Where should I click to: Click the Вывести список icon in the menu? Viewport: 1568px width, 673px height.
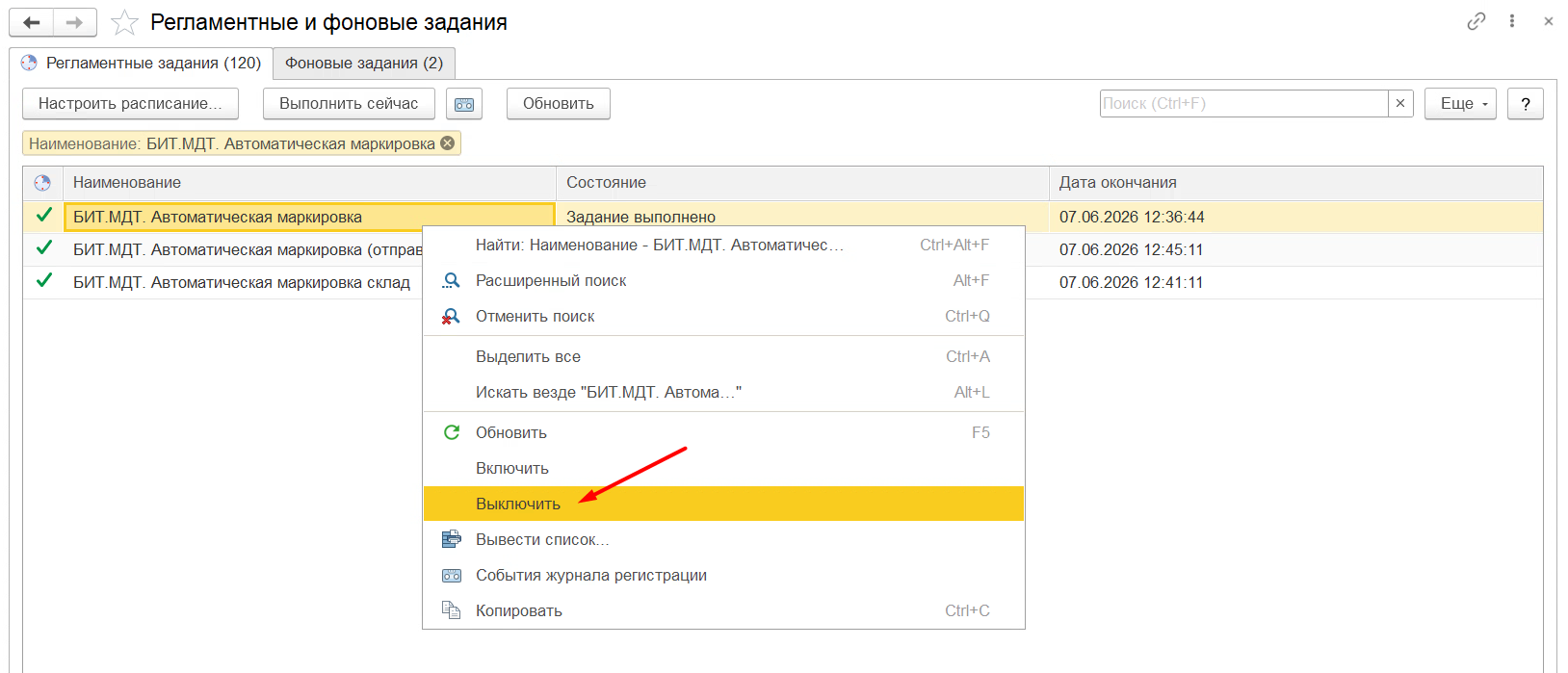coord(451,540)
